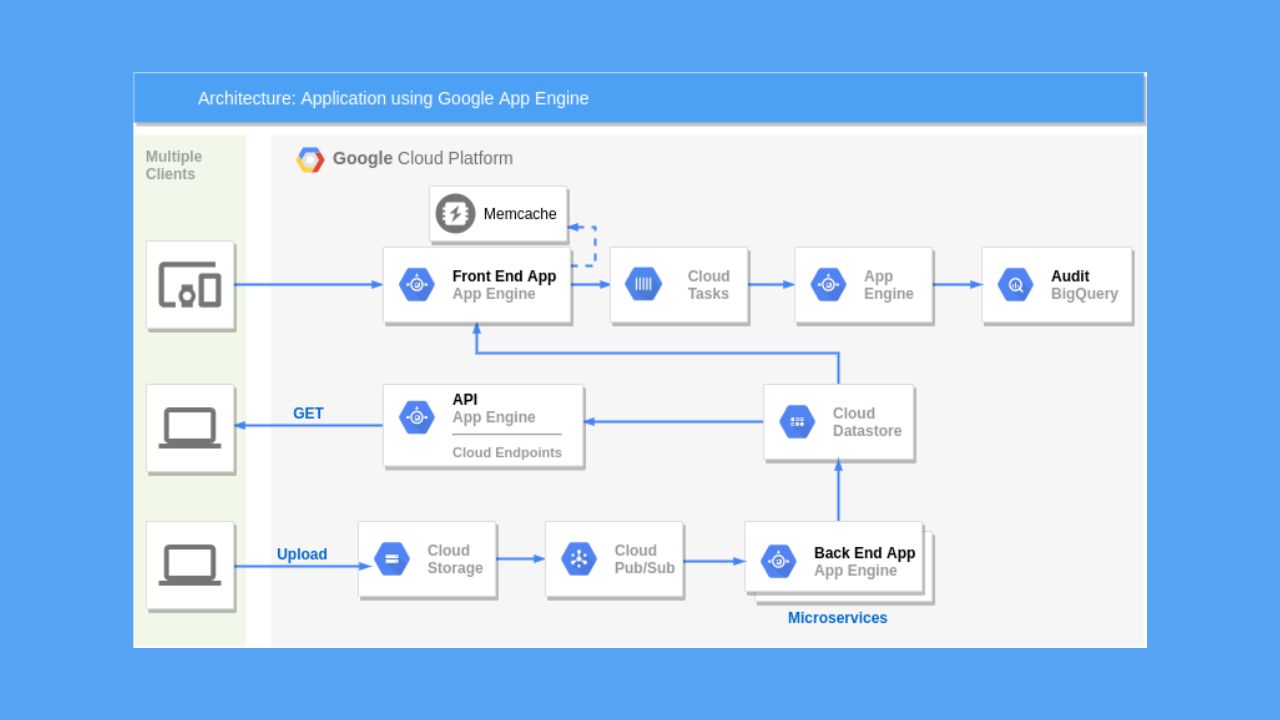Select the Cloud Tasks icon
This screenshot has height=720, width=1280.
pos(642,284)
